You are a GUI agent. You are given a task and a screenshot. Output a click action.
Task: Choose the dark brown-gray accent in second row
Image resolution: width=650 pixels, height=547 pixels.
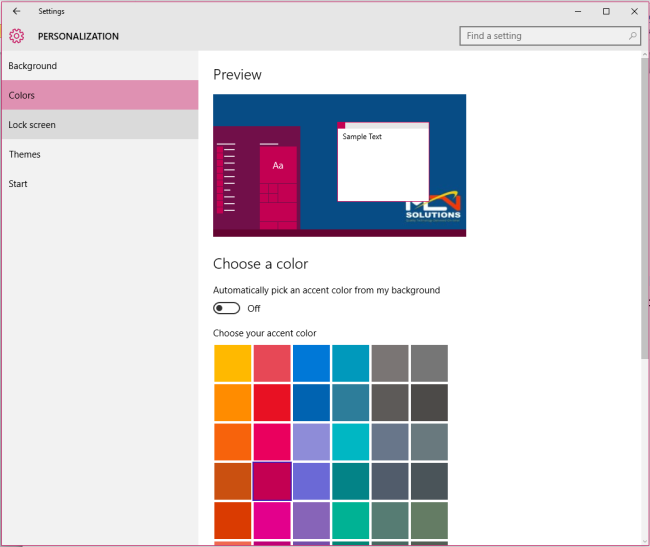[x=390, y=402]
